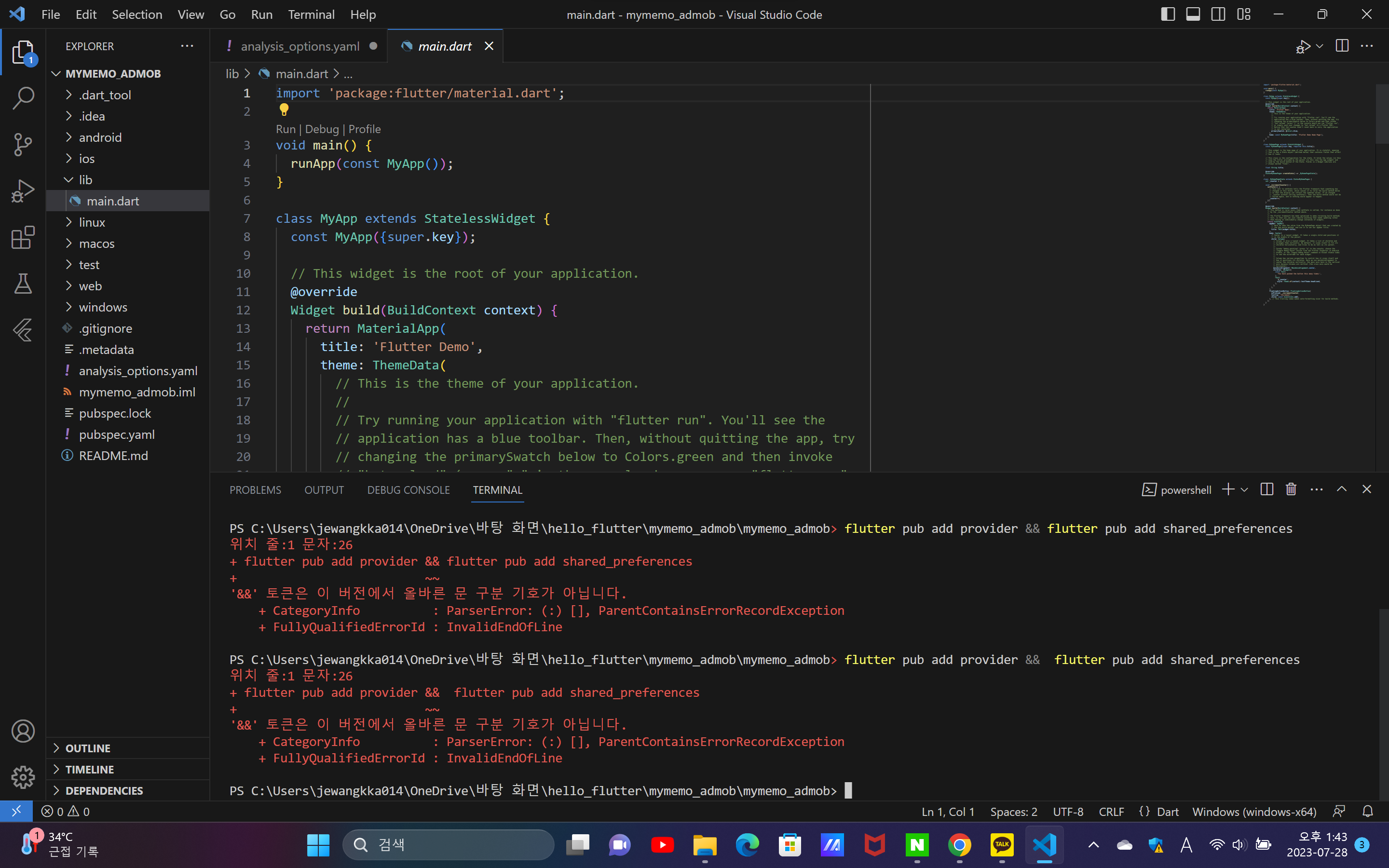Screen dimensions: 1389x868
Task: Click the feedback icon in status bar
Action: point(1339,811)
